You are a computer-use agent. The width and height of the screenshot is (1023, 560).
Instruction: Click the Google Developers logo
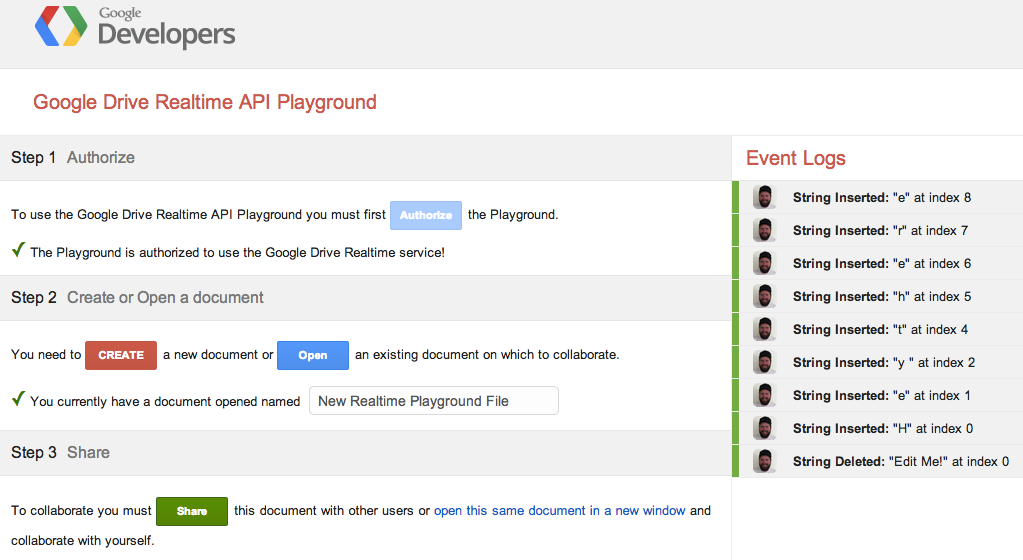[135, 27]
